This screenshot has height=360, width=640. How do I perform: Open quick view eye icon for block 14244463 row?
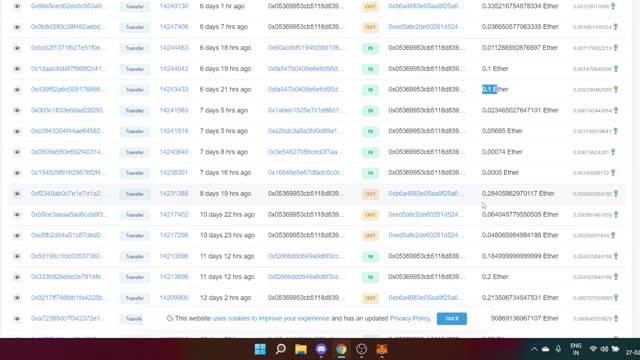pyautogui.click(x=17, y=48)
